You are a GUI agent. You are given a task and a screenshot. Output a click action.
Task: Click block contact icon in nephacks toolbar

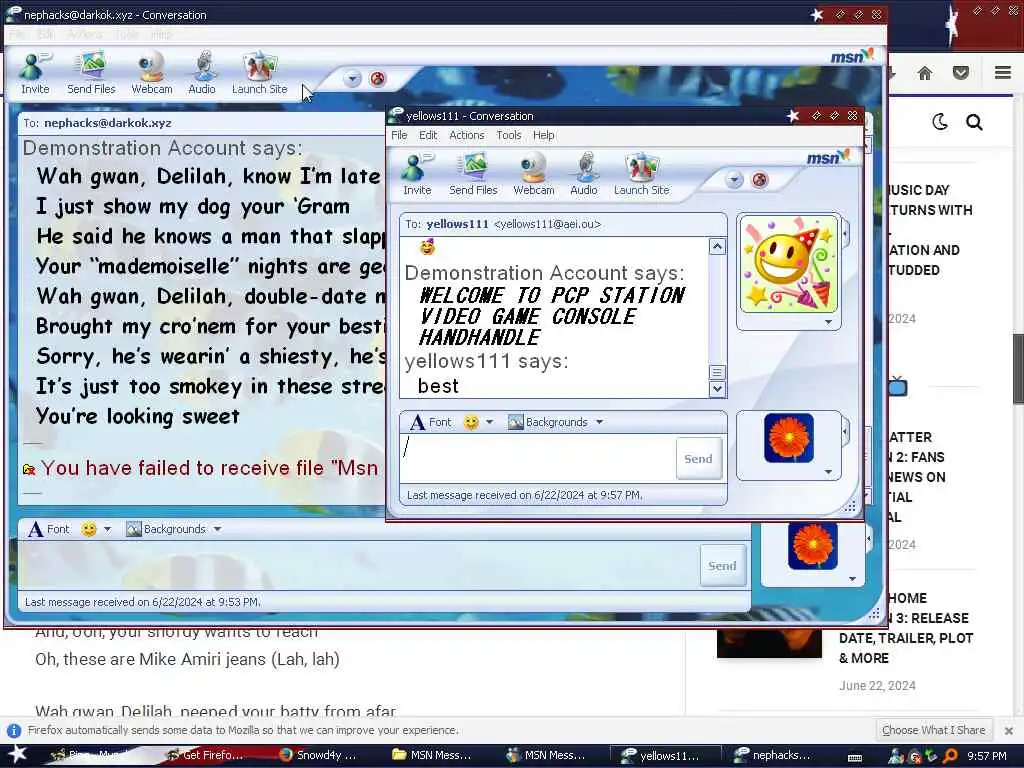[377, 79]
